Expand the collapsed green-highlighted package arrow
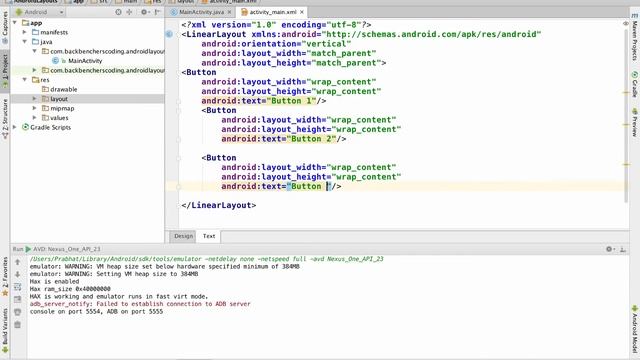640x360 pixels. click(x=35, y=70)
